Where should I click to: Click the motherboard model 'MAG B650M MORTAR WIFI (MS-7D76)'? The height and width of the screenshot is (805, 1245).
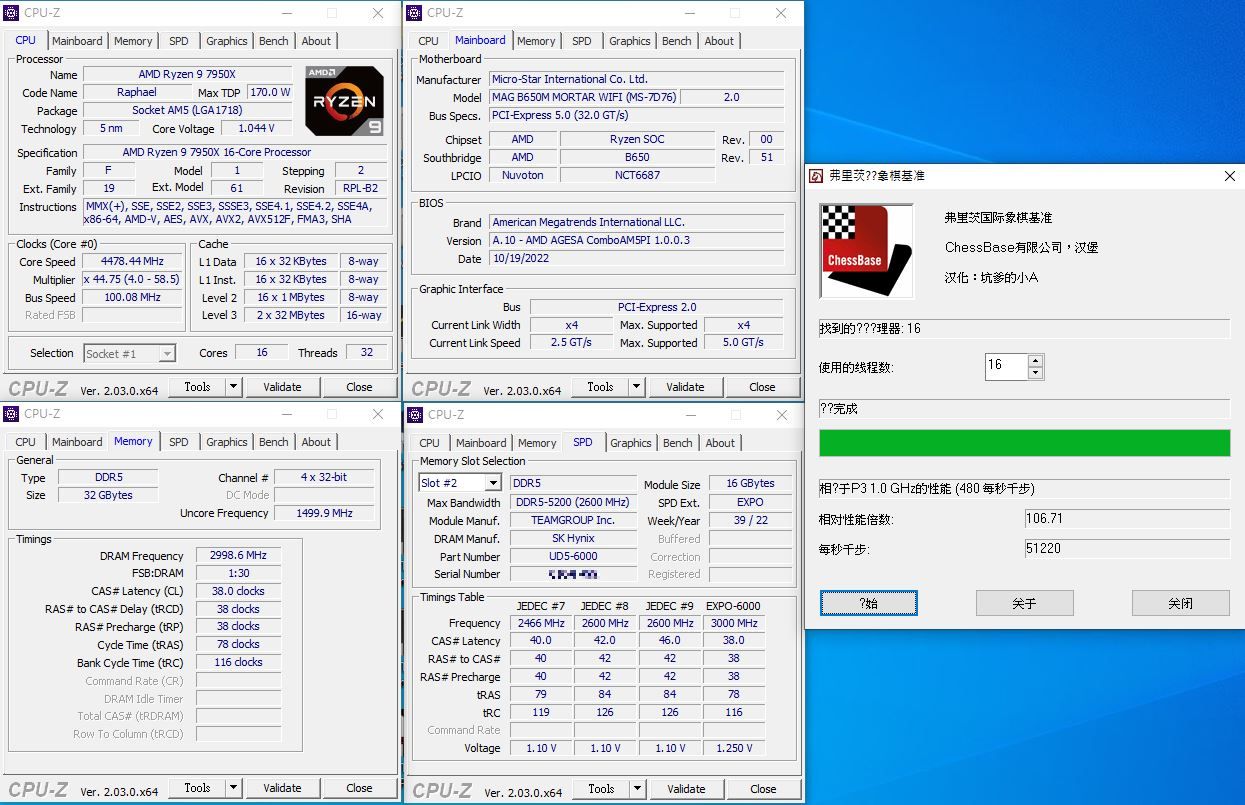[584, 97]
